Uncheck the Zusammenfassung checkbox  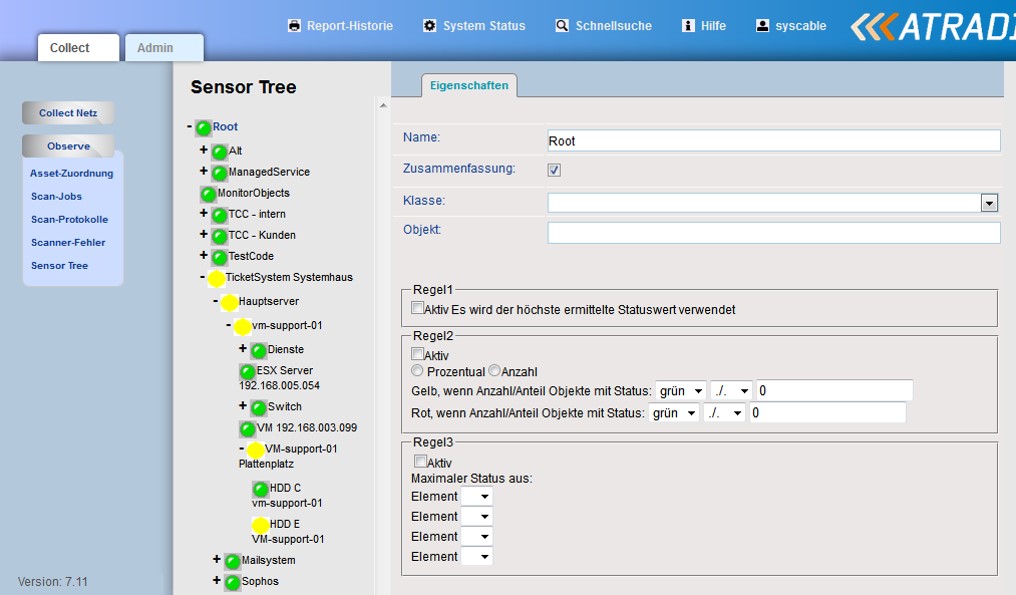pyautogui.click(x=554, y=170)
